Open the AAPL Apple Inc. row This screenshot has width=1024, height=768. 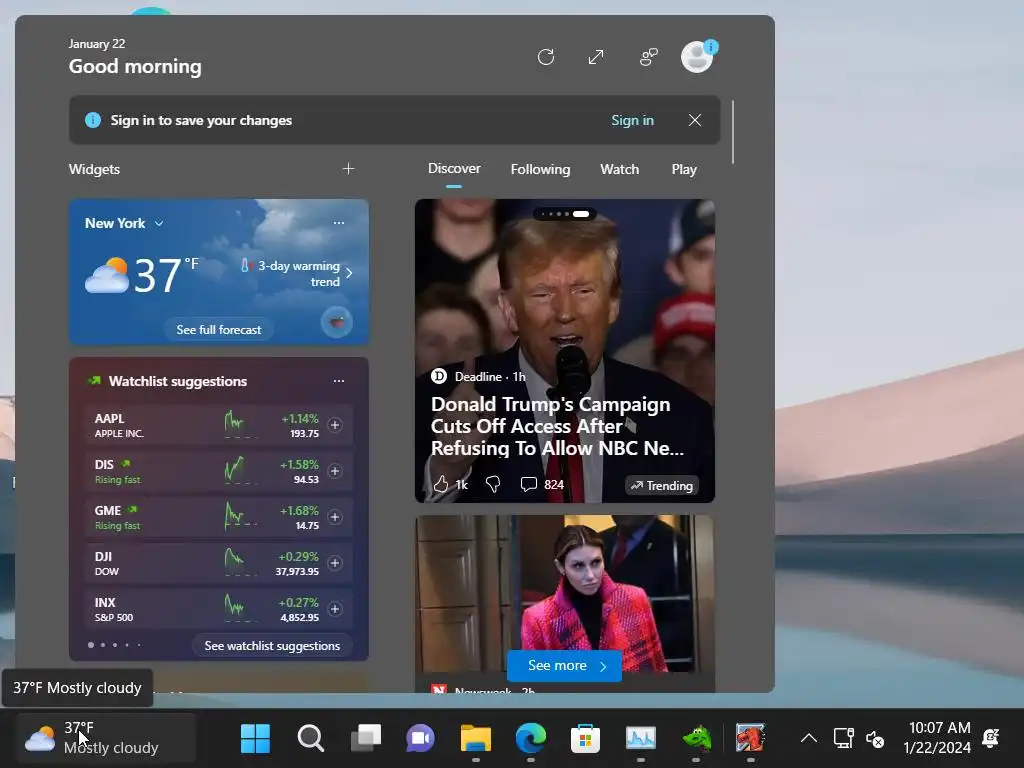pyautogui.click(x=219, y=425)
